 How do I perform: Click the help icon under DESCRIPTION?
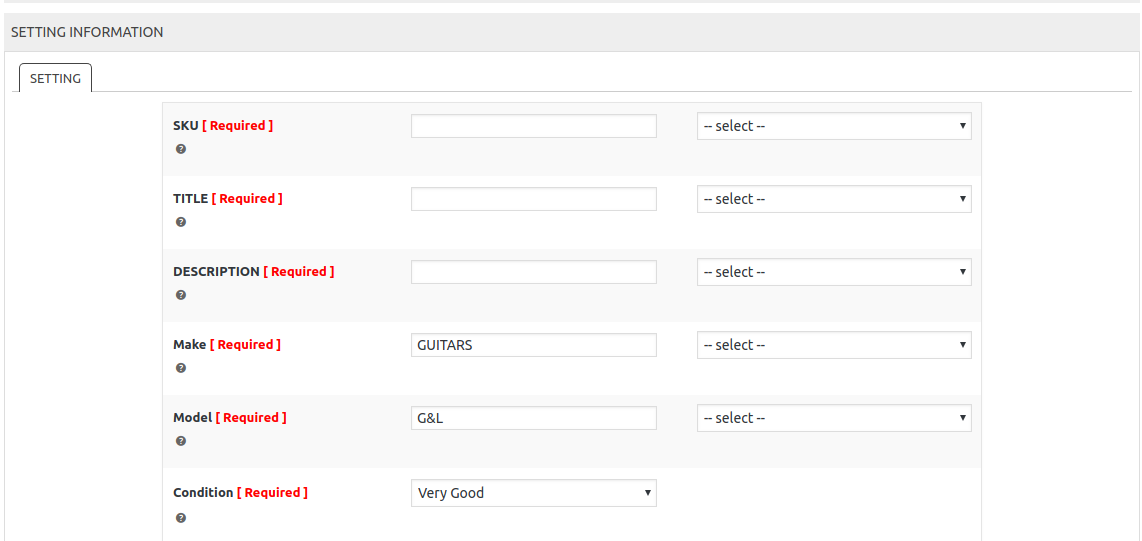(x=181, y=295)
